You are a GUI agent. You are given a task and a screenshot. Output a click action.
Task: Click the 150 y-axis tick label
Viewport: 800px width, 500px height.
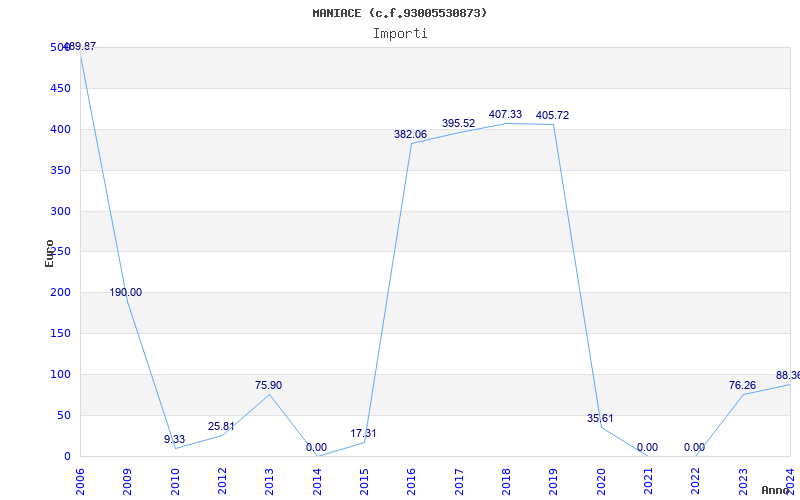tap(60, 333)
